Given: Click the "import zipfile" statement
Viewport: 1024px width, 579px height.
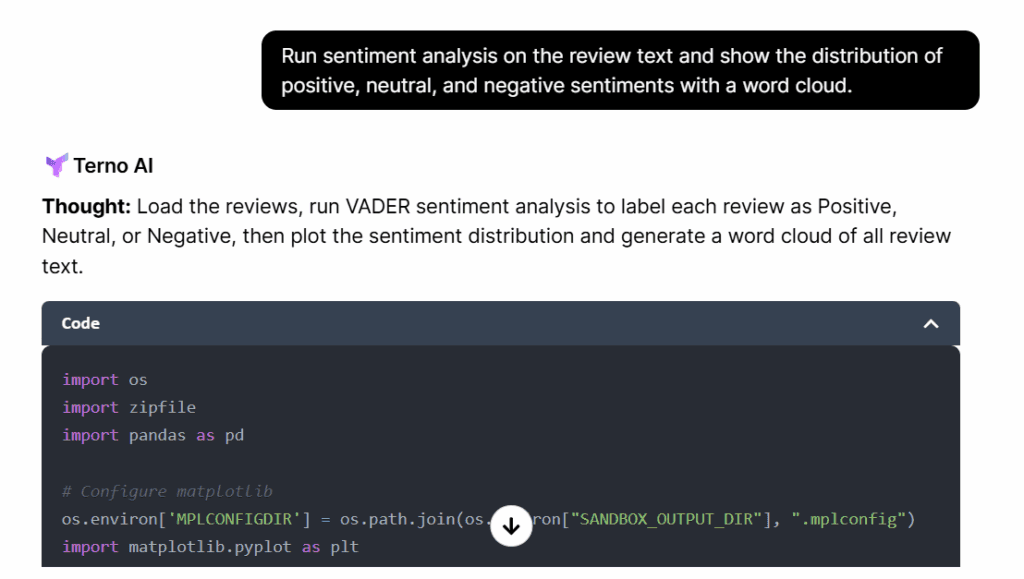Looking at the screenshot, I should 129,407.
